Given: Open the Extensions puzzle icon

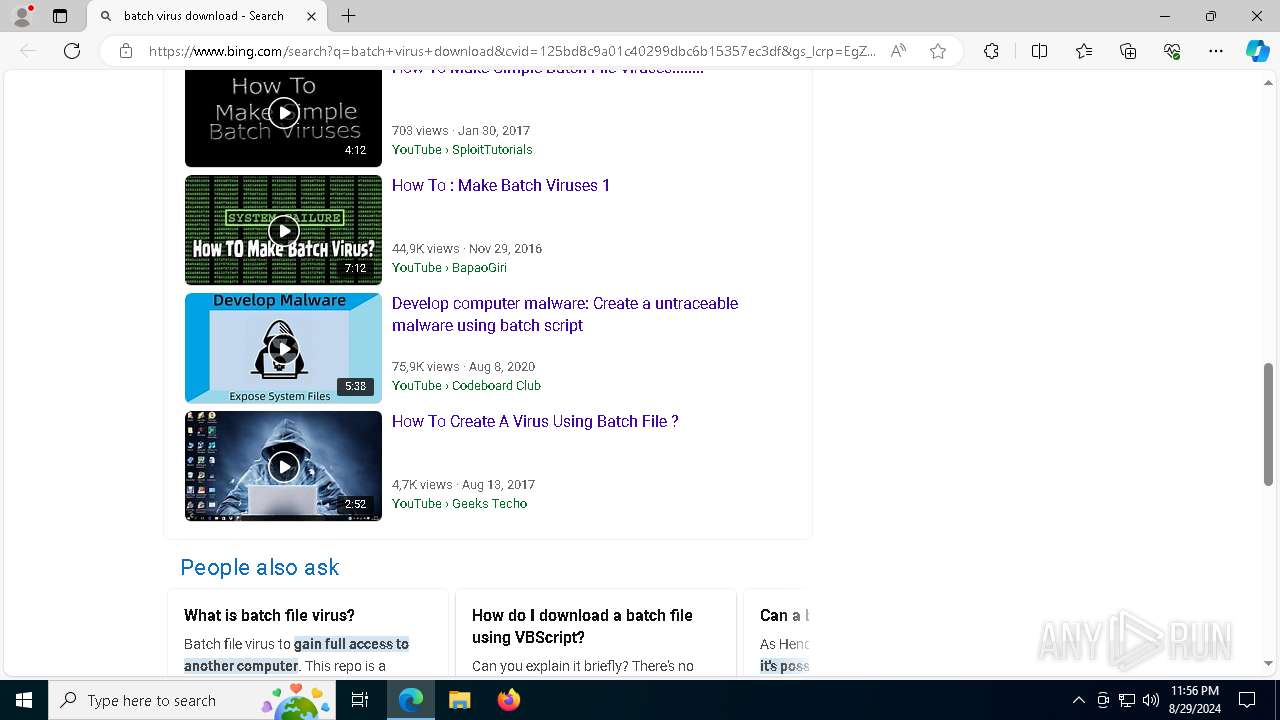Looking at the screenshot, I should 991,51.
